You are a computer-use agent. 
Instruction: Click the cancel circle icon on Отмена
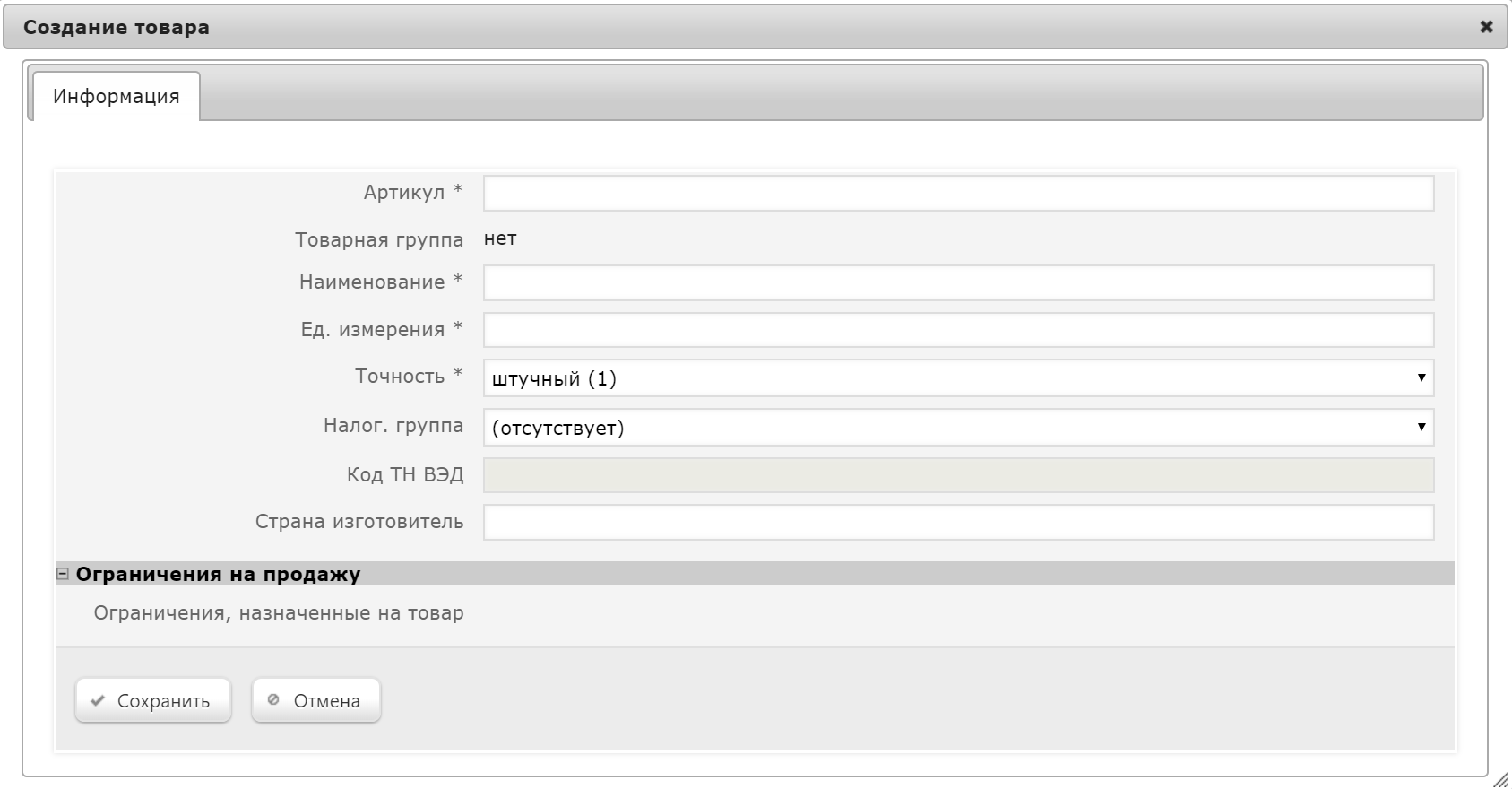[273, 699]
